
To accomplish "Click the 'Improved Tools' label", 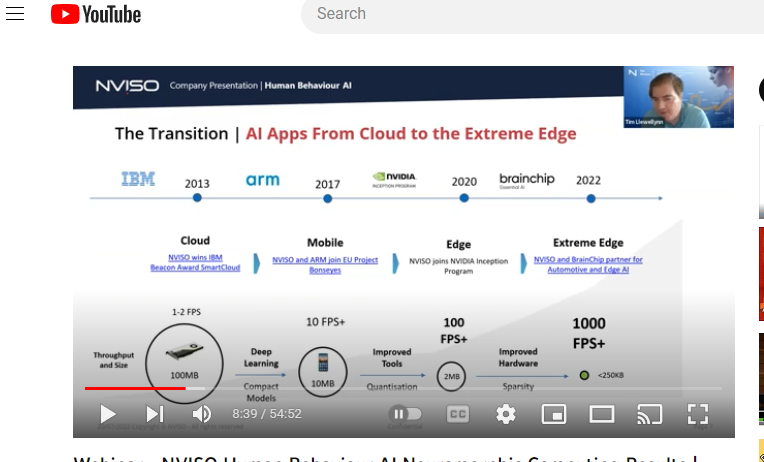I will point(392,358).
